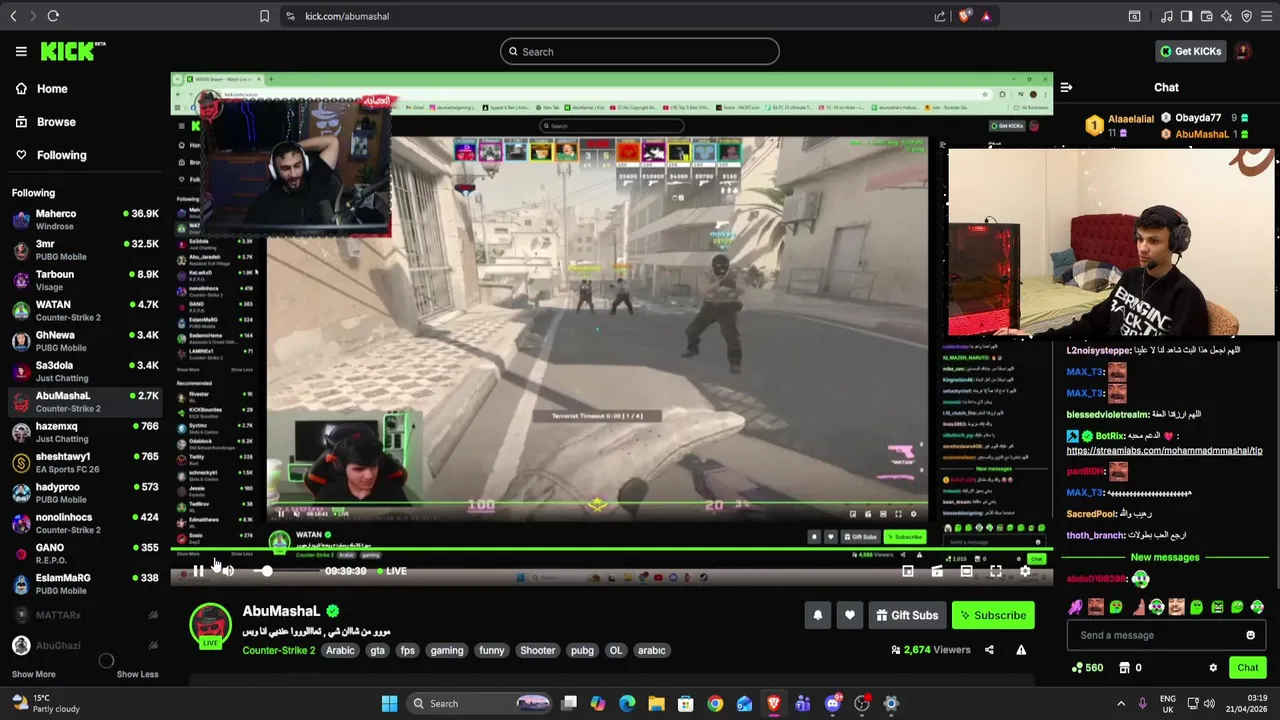Open nonolinhocs channel in Following list
This screenshot has height=720, width=1280.
(85, 523)
